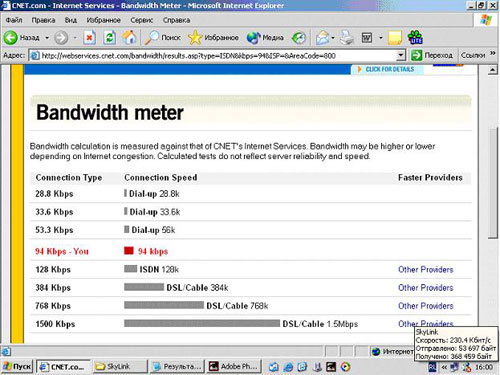Click the network connection tray icon

(x=454, y=367)
